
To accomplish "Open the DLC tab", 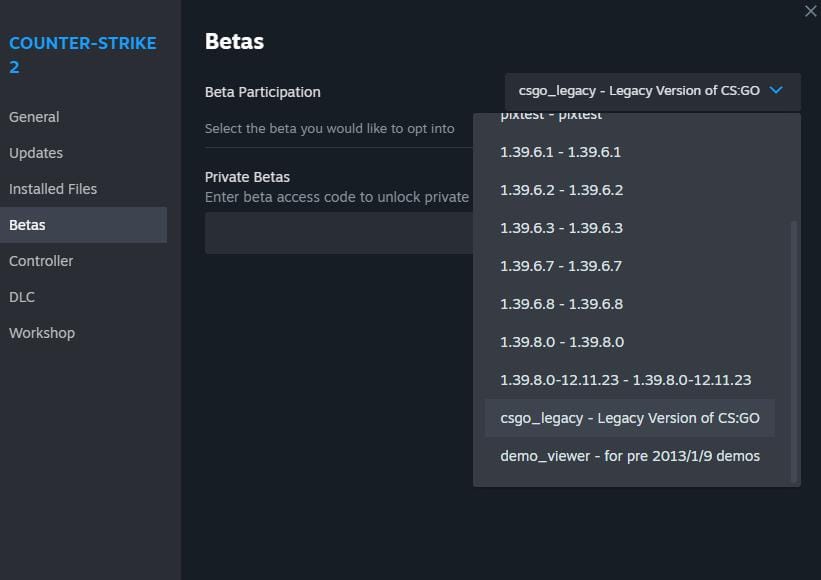I will coord(22,297).
